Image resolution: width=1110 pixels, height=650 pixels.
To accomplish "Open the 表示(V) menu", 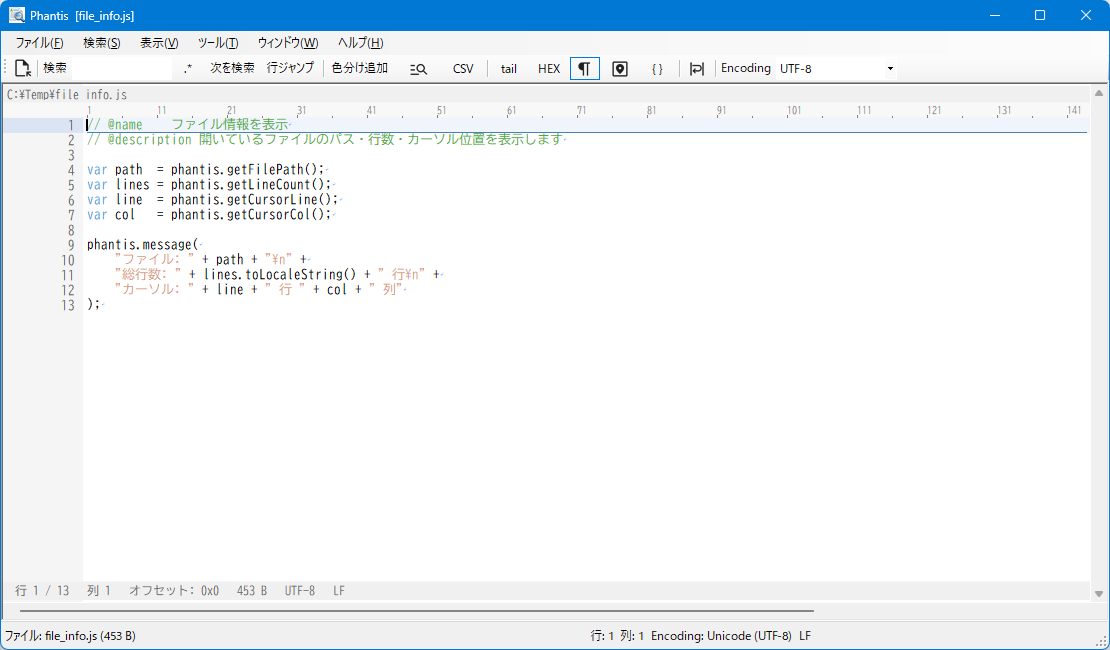I will [159, 43].
